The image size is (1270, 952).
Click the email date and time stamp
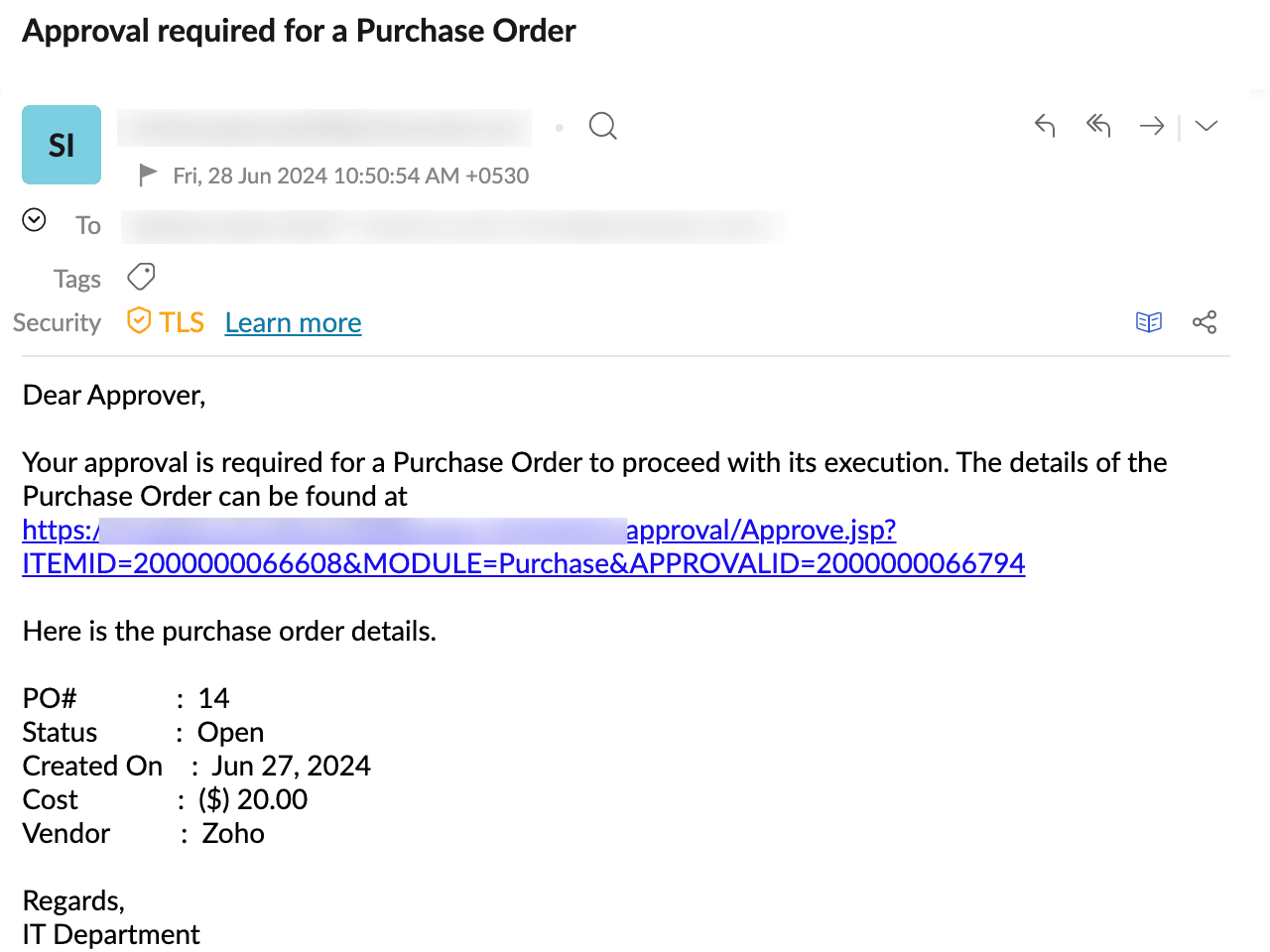point(350,176)
